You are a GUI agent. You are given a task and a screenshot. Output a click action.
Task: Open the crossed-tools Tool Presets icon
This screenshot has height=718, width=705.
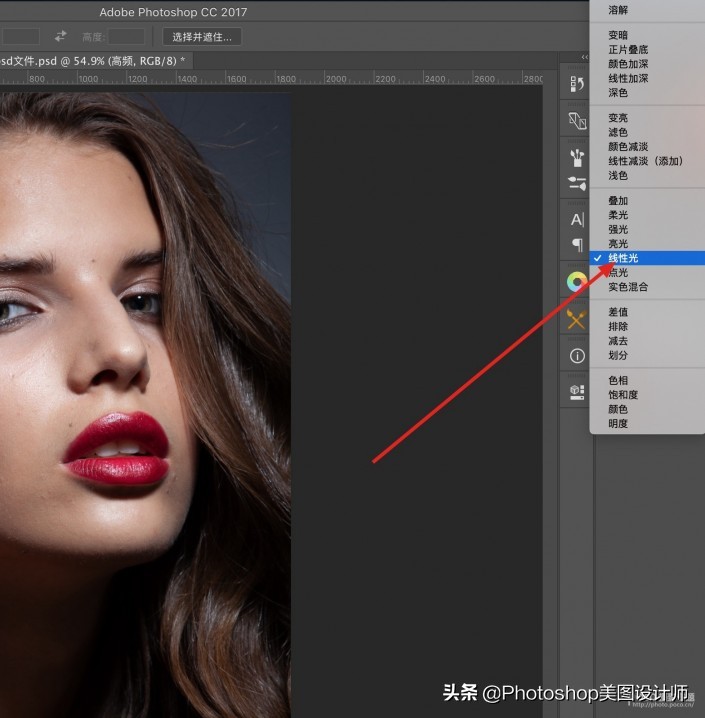(577, 319)
